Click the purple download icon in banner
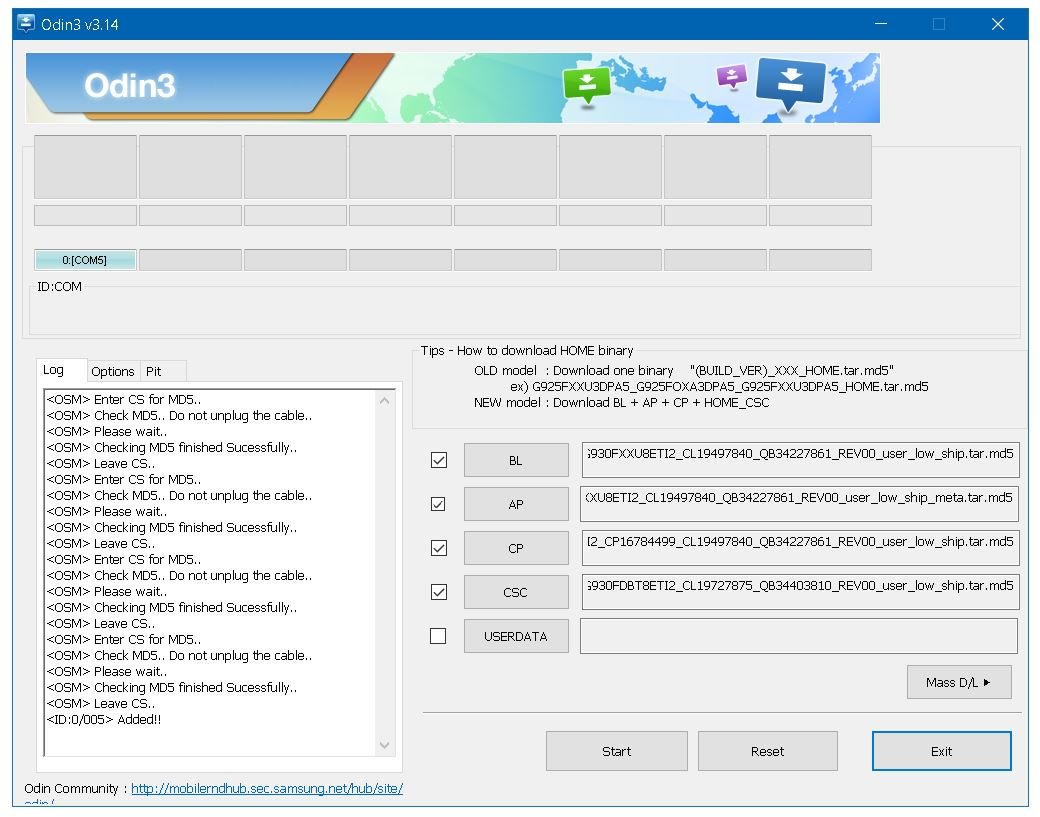 pos(732,76)
